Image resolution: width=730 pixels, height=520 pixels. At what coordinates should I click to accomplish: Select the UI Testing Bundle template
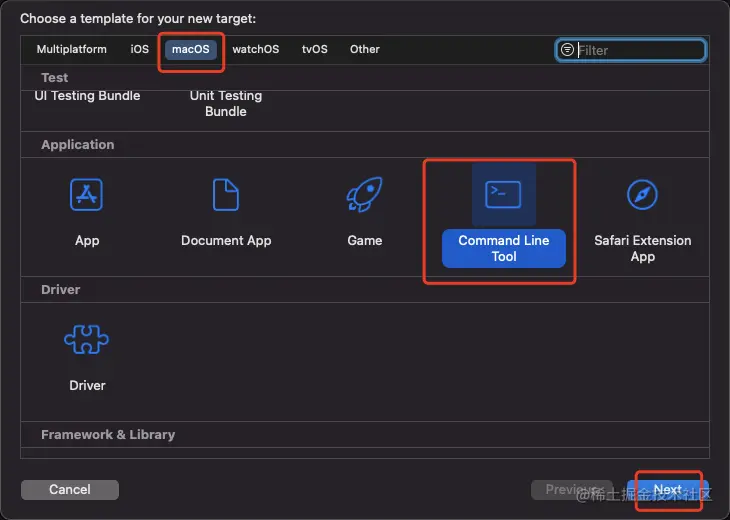(x=87, y=96)
